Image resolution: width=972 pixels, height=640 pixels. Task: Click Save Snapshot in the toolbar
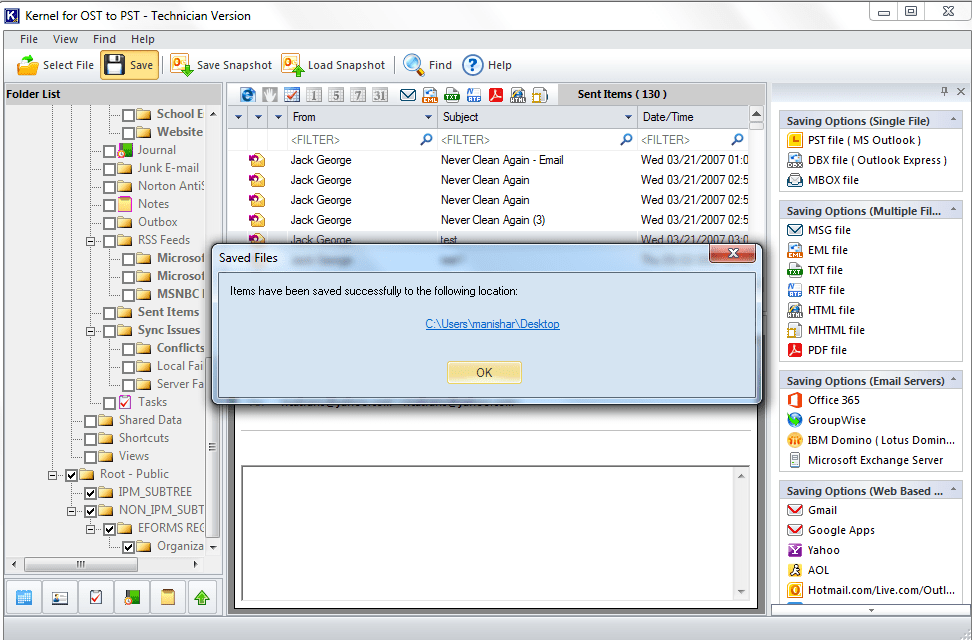pyautogui.click(x=221, y=65)
